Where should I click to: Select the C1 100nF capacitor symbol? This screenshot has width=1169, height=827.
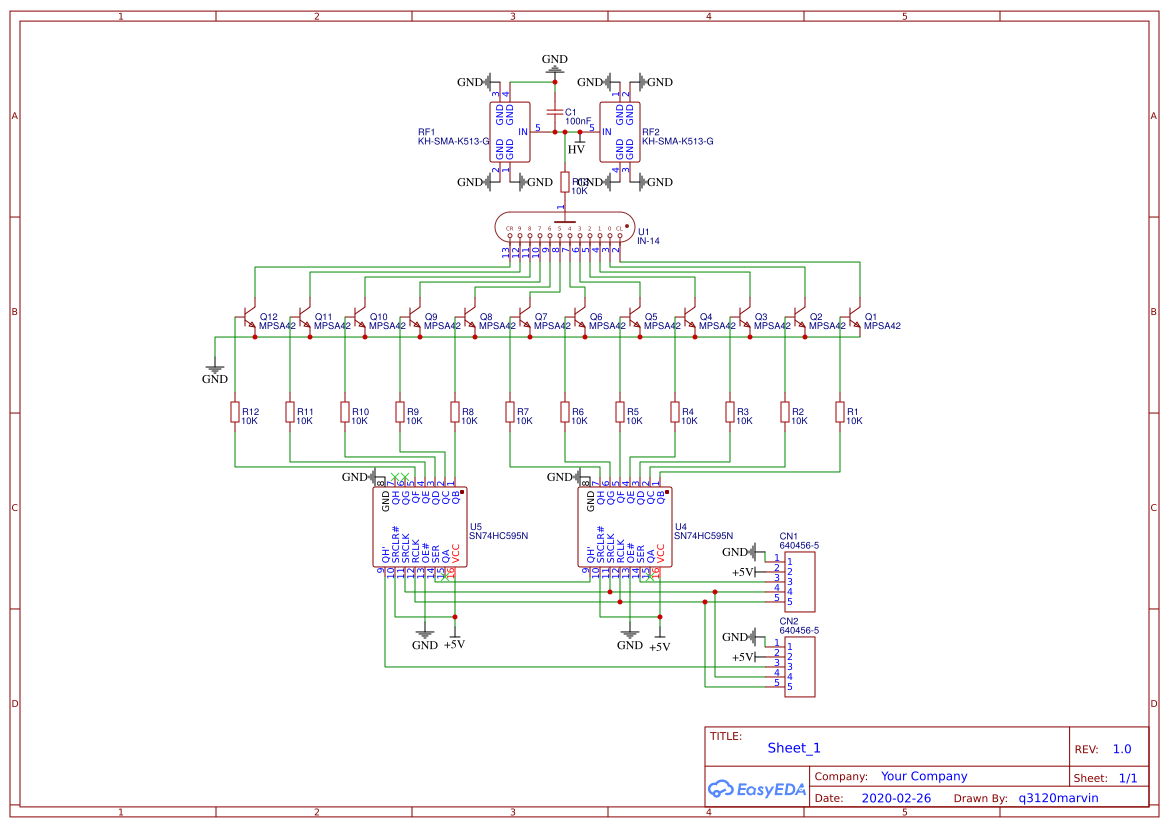(556, 113)
